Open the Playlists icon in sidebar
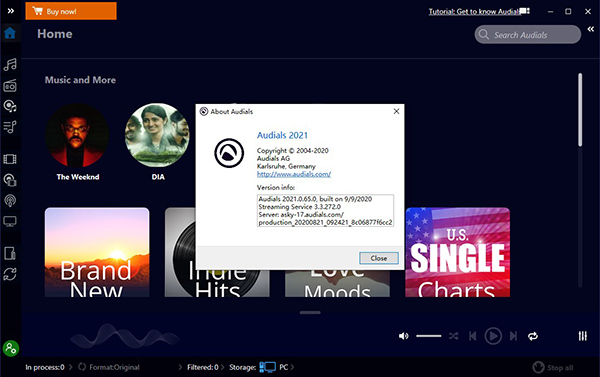The image size is (600, 377). coord(10,127)
